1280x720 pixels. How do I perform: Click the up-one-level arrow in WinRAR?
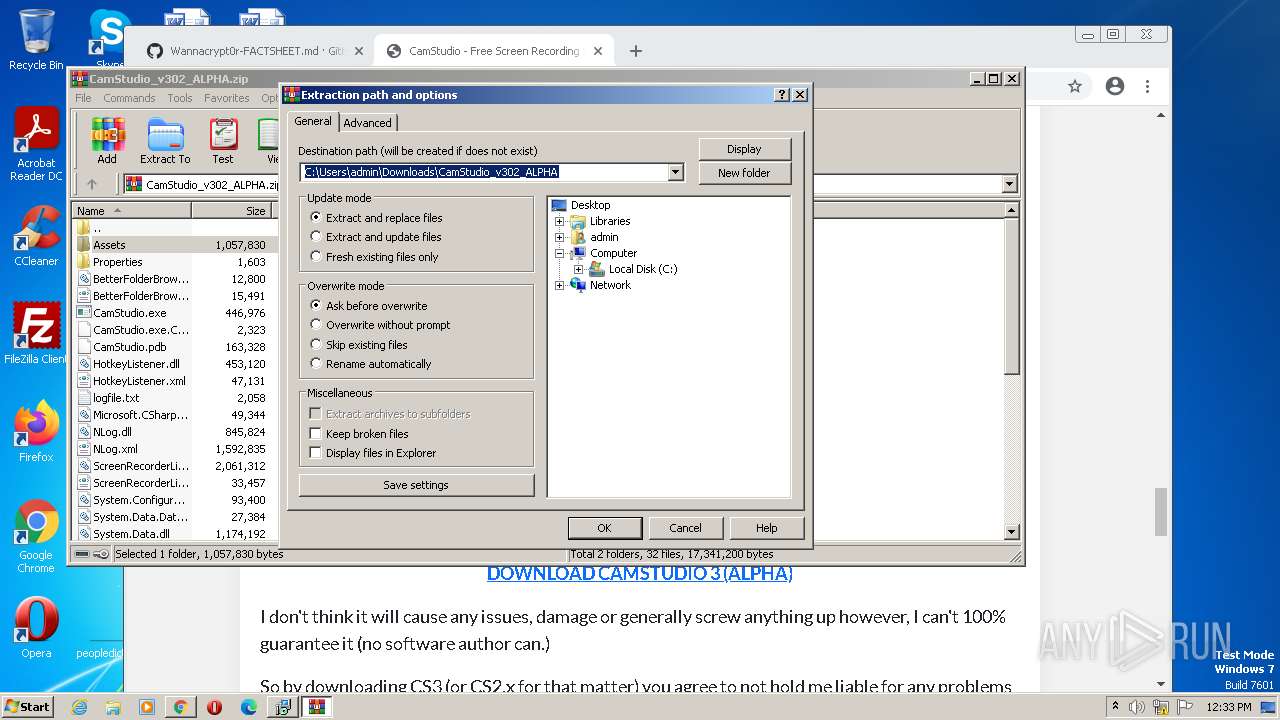click(x=92, y=184)
